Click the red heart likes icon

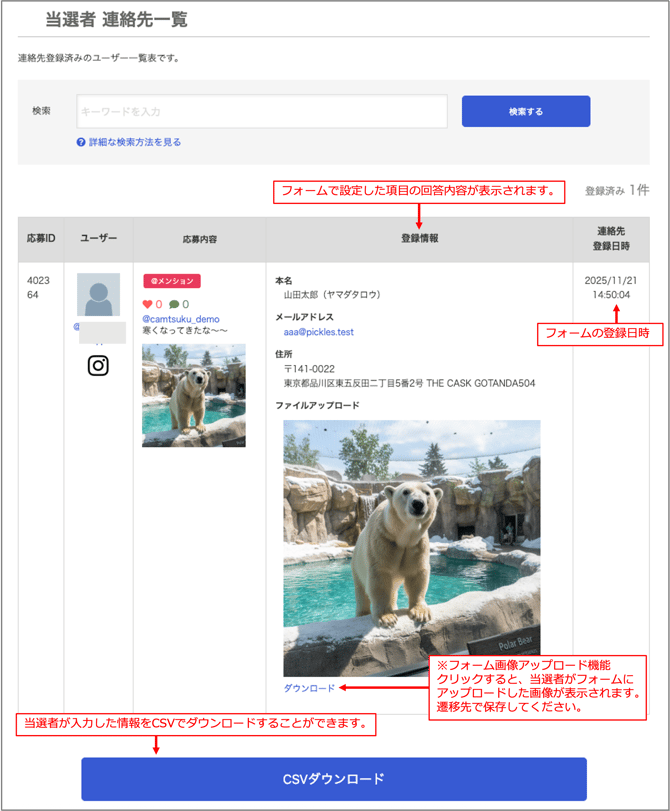[x=148, y=304]
